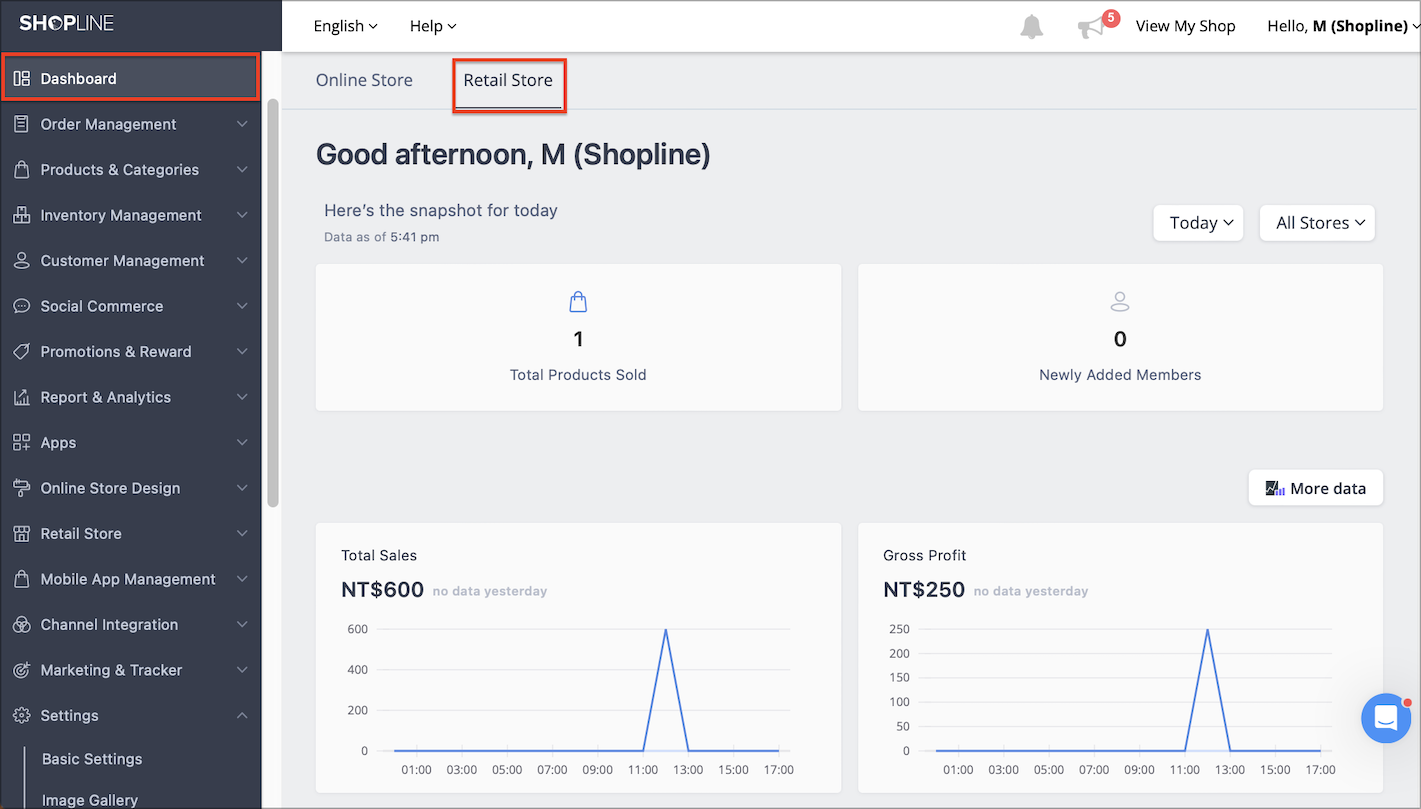Click the More data button
1421x809 pixels.
pos(1315,488)
